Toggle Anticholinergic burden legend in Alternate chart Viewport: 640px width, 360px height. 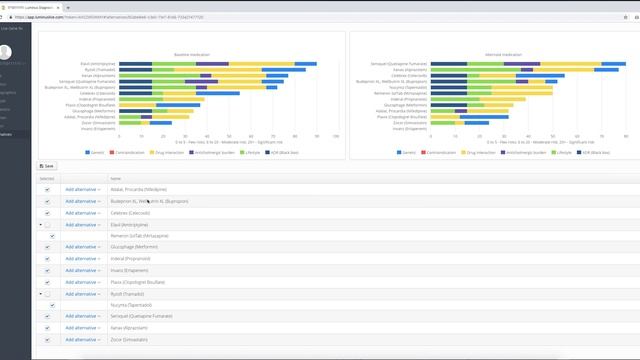coord(523,153)
